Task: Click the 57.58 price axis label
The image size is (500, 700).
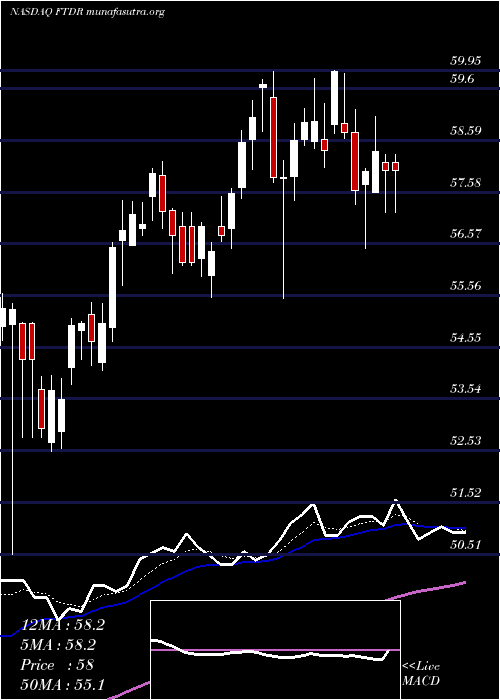Action: click(x=466, y=182)
